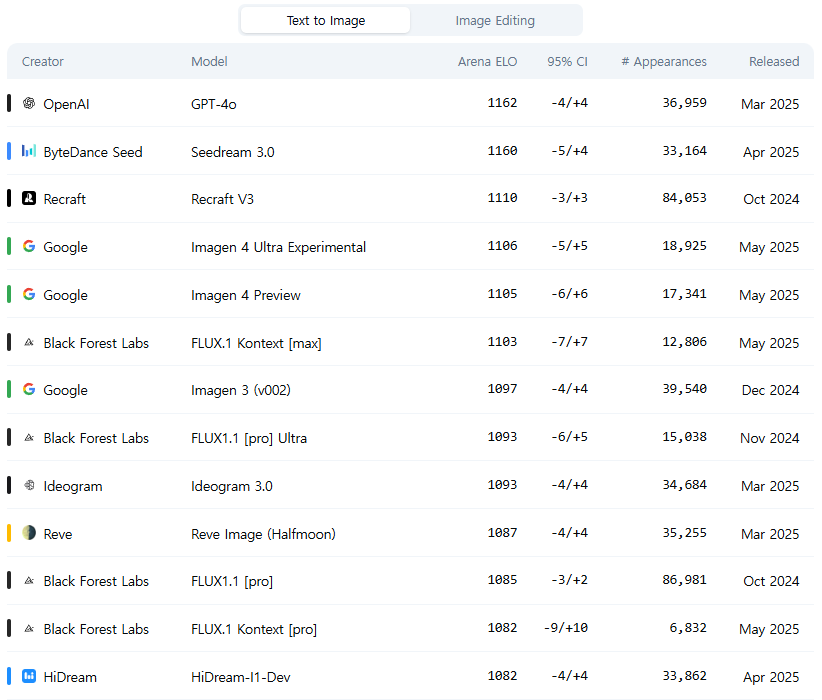Click Seedream 3.0's Apr 2025 release date

[771, 152]
